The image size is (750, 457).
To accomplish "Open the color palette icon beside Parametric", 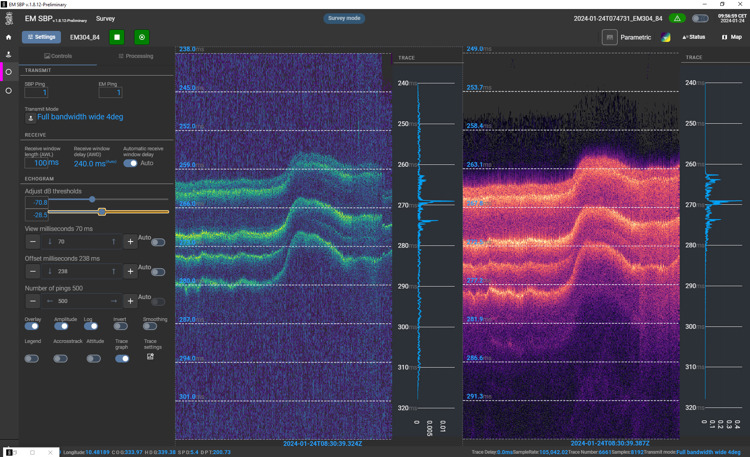I will pos(666,37).
